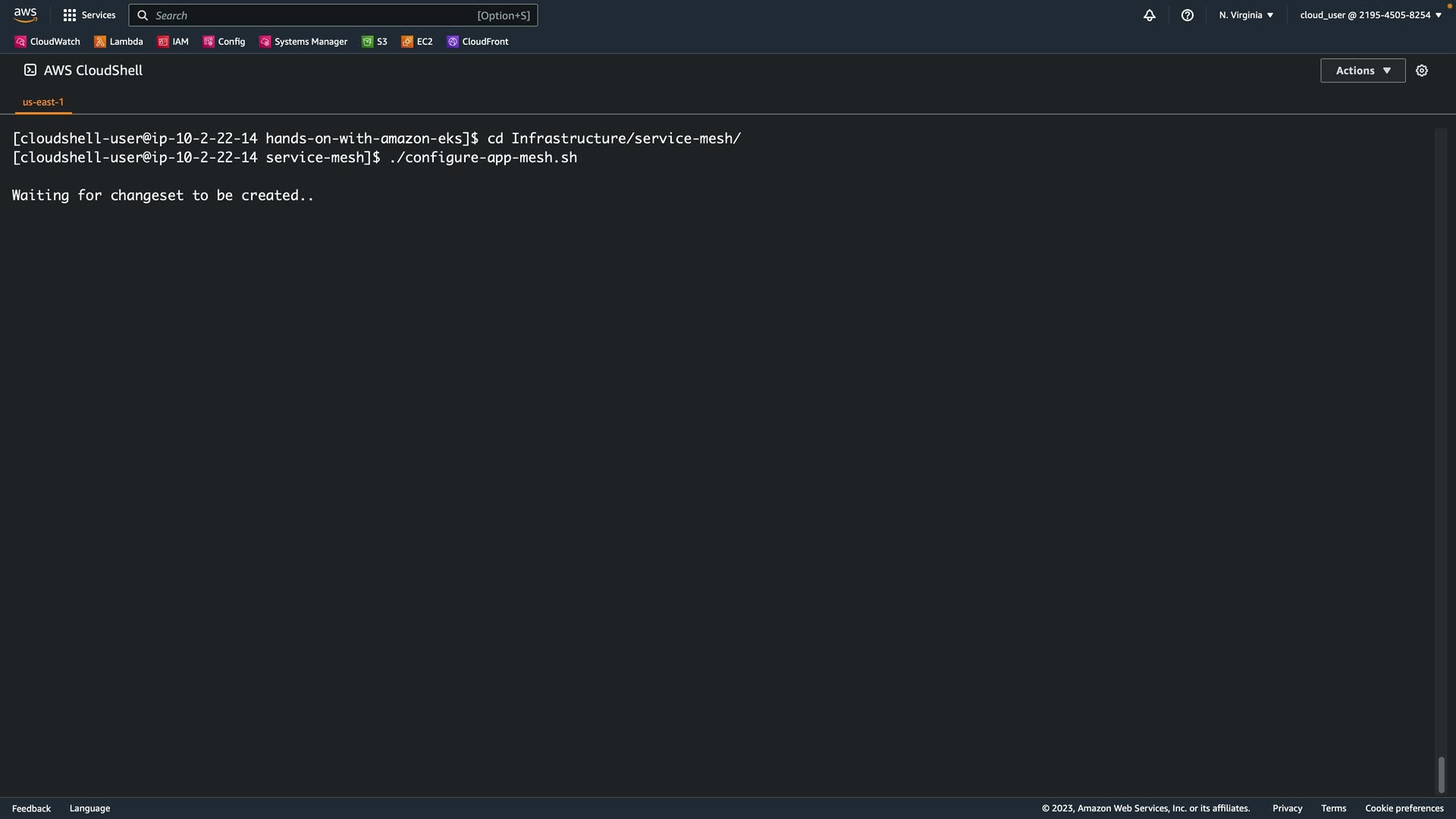This screenshot has height=819, width=1456.
Task: Click the AWS logo home icon
Action: click(25, 15)
